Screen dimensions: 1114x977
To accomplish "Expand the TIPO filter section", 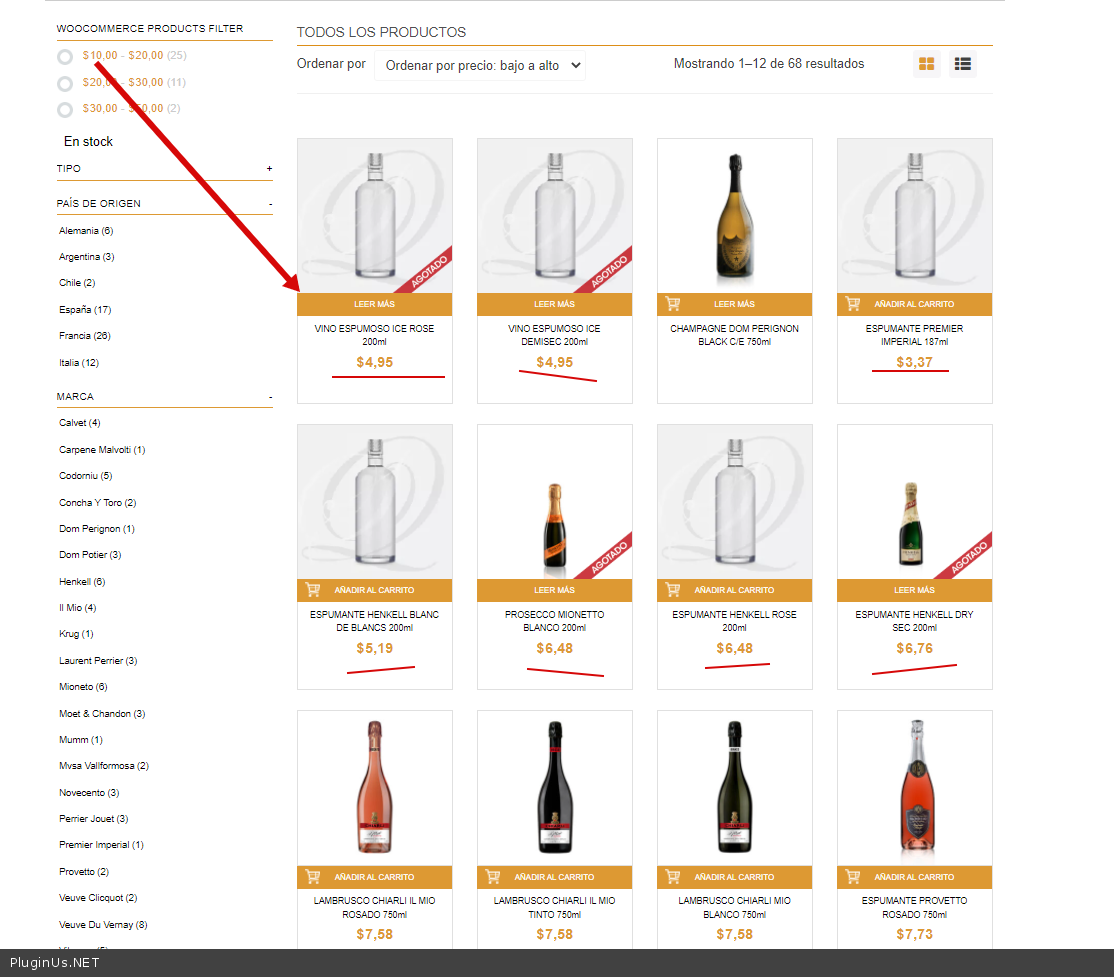I will [269, 169].
